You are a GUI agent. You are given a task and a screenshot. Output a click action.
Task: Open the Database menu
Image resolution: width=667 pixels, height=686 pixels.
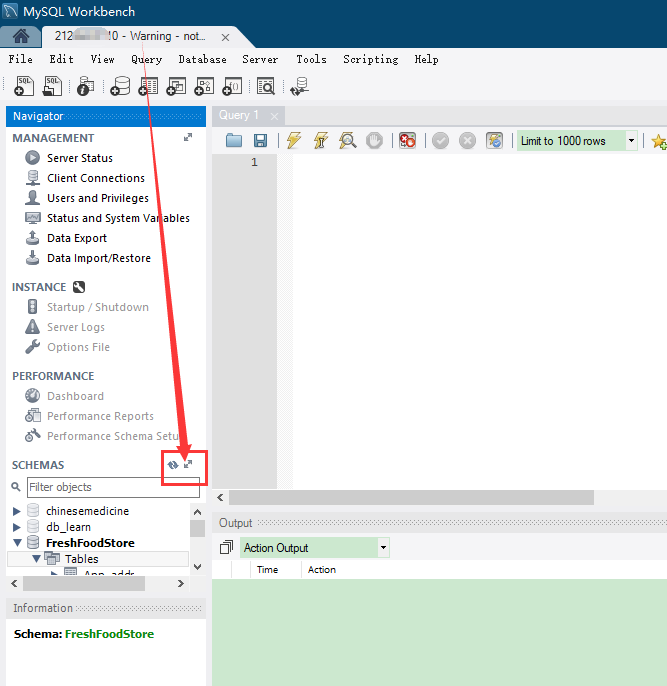203,59
